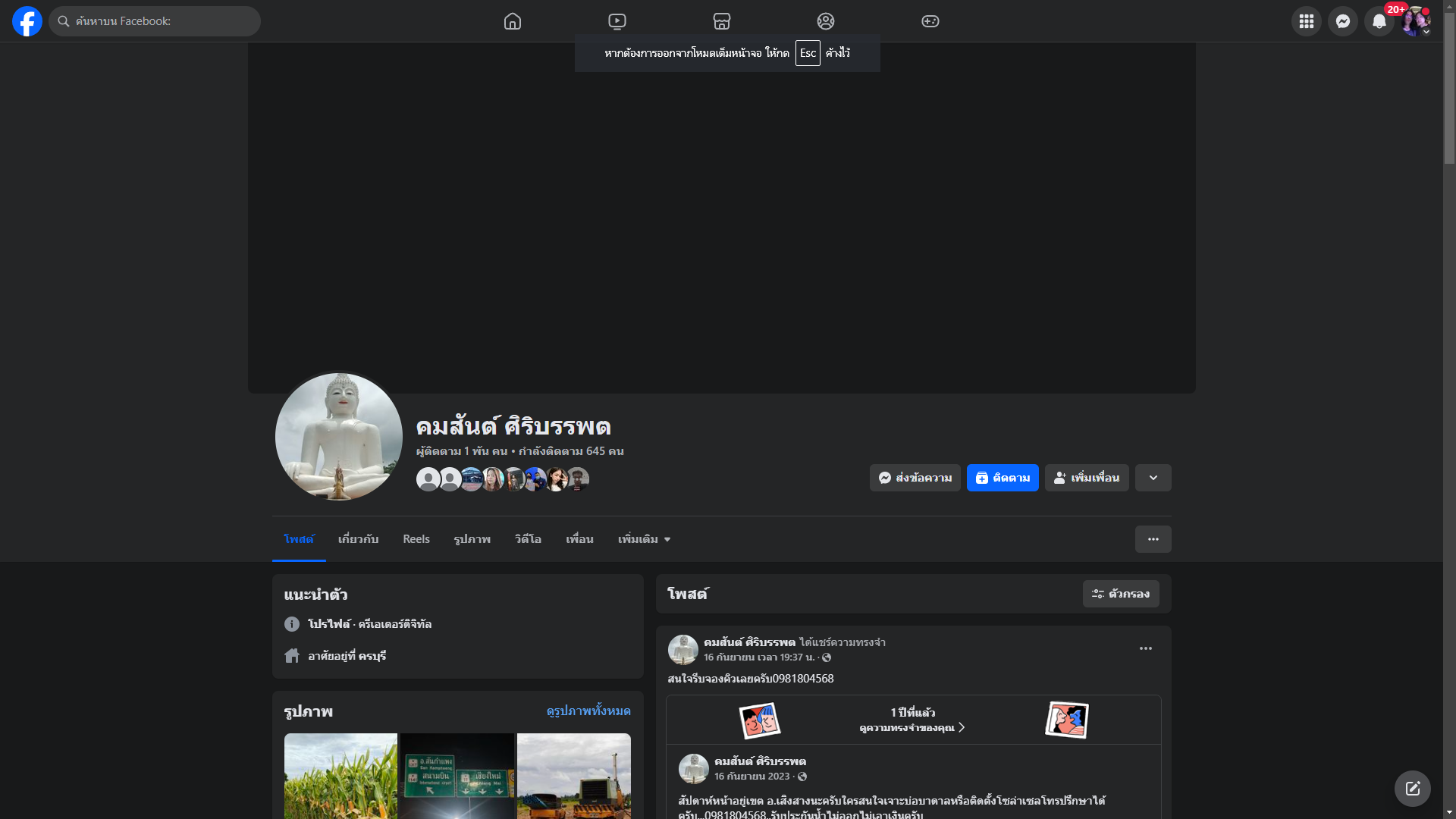
Task: Open the Gaming icon in top bar
Action: [930, 21]
